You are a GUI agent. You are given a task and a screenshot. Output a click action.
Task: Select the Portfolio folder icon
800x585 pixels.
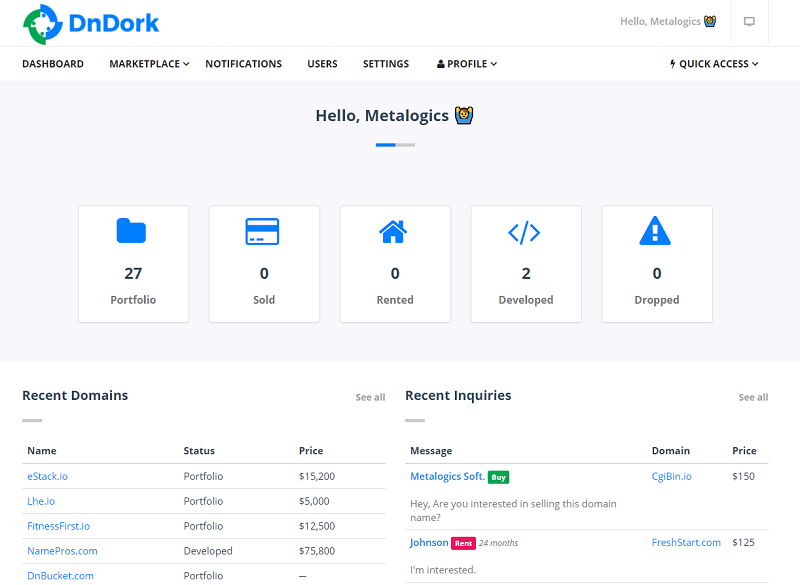coord(133,231)
